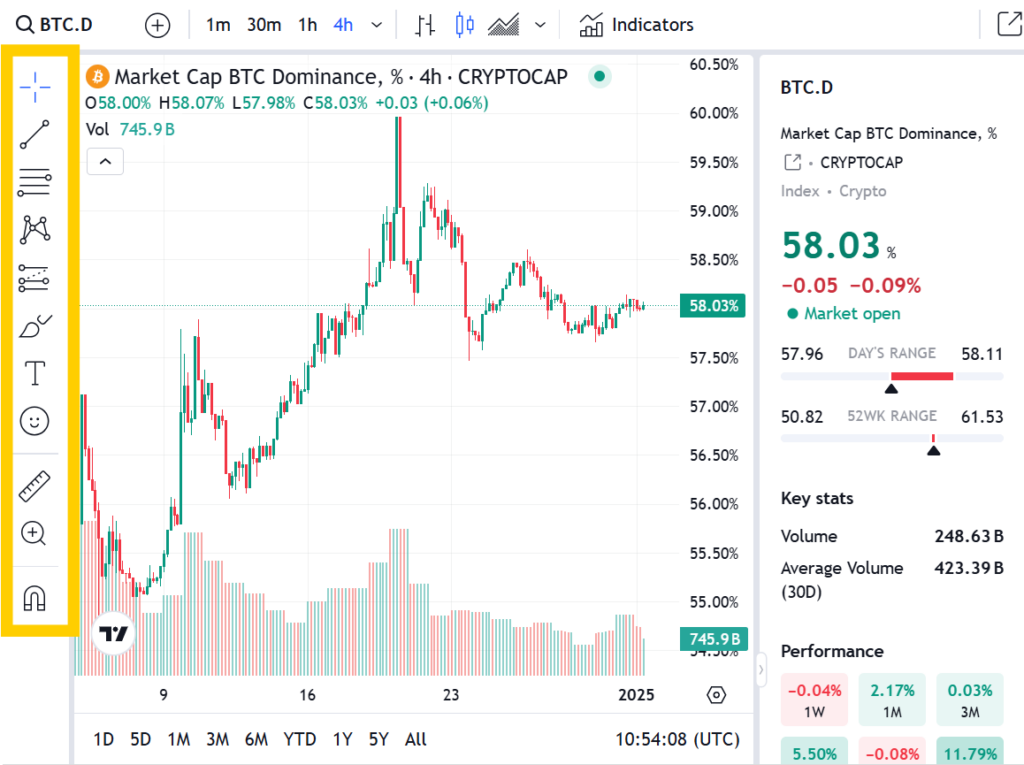The width and height of the screenshot is (1024, 765).
Task: Switch to bar chart style
Action: pyautogui.click(x=426, y=25)
